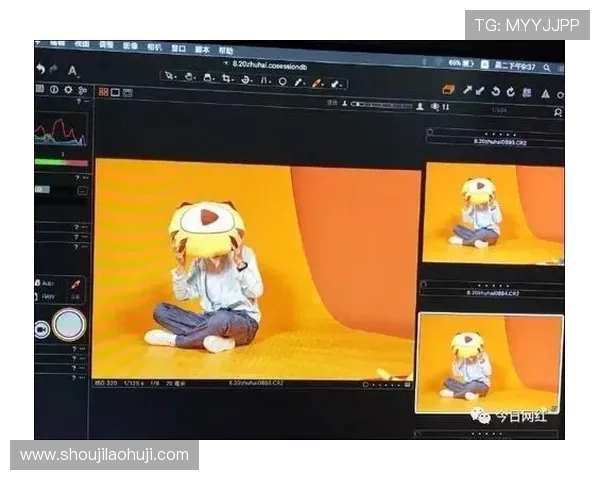The width and height of the screenshot is (600, 480).
Task: Select the Crop cursor tool
Action: pyautogui.click(x=226, y=78)
